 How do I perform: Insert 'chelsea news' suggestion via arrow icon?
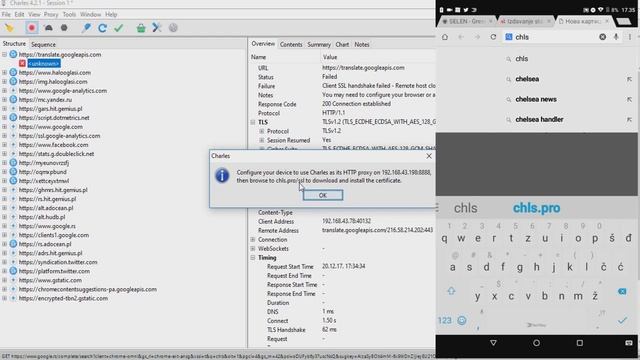[x=629, y=99]
